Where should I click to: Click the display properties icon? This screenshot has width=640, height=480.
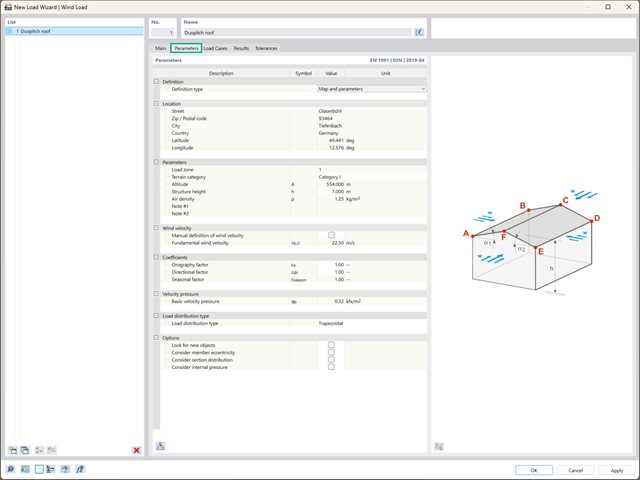click(51, 469)
